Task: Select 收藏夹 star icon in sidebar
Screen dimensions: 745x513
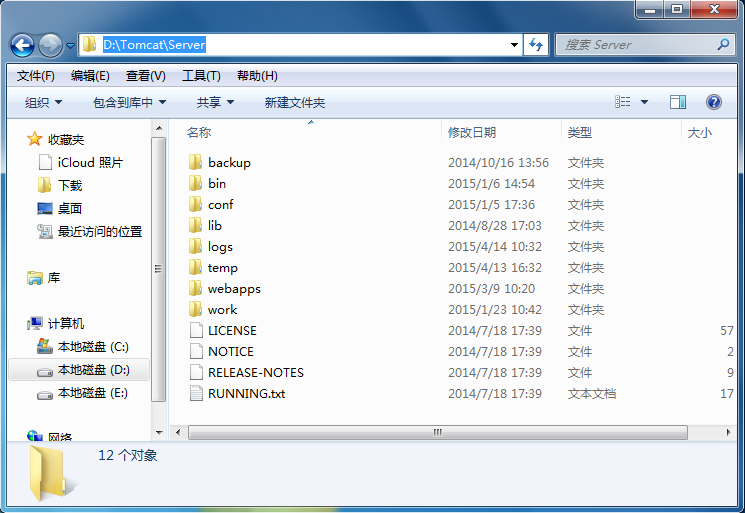Action: [34, 139]
